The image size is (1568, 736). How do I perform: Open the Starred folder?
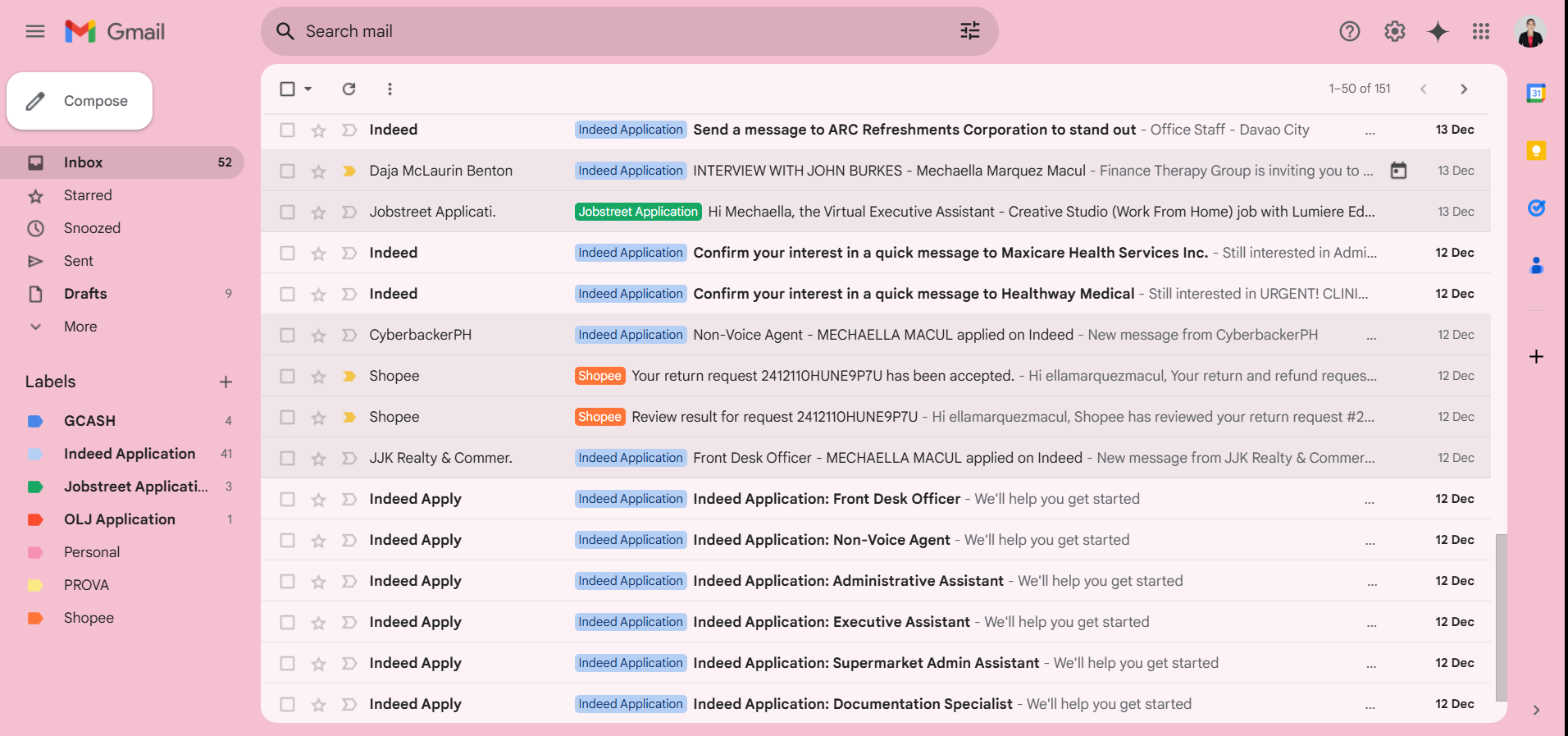coord(122,195)
